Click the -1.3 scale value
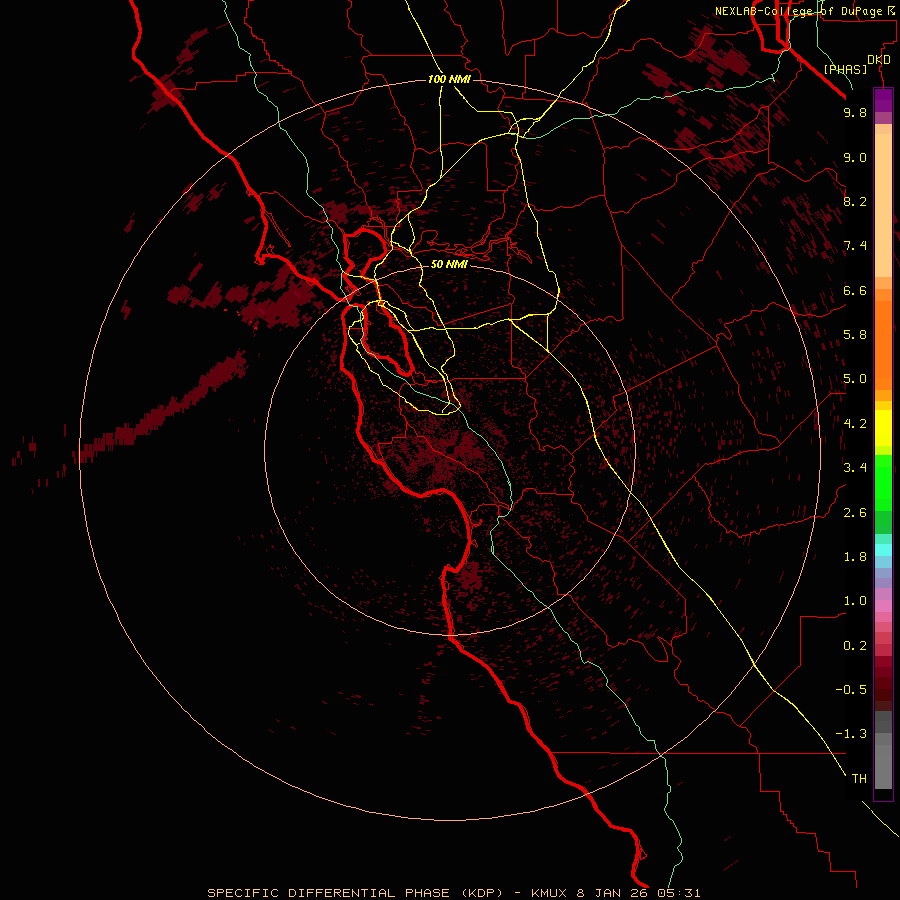 [851, 734]
